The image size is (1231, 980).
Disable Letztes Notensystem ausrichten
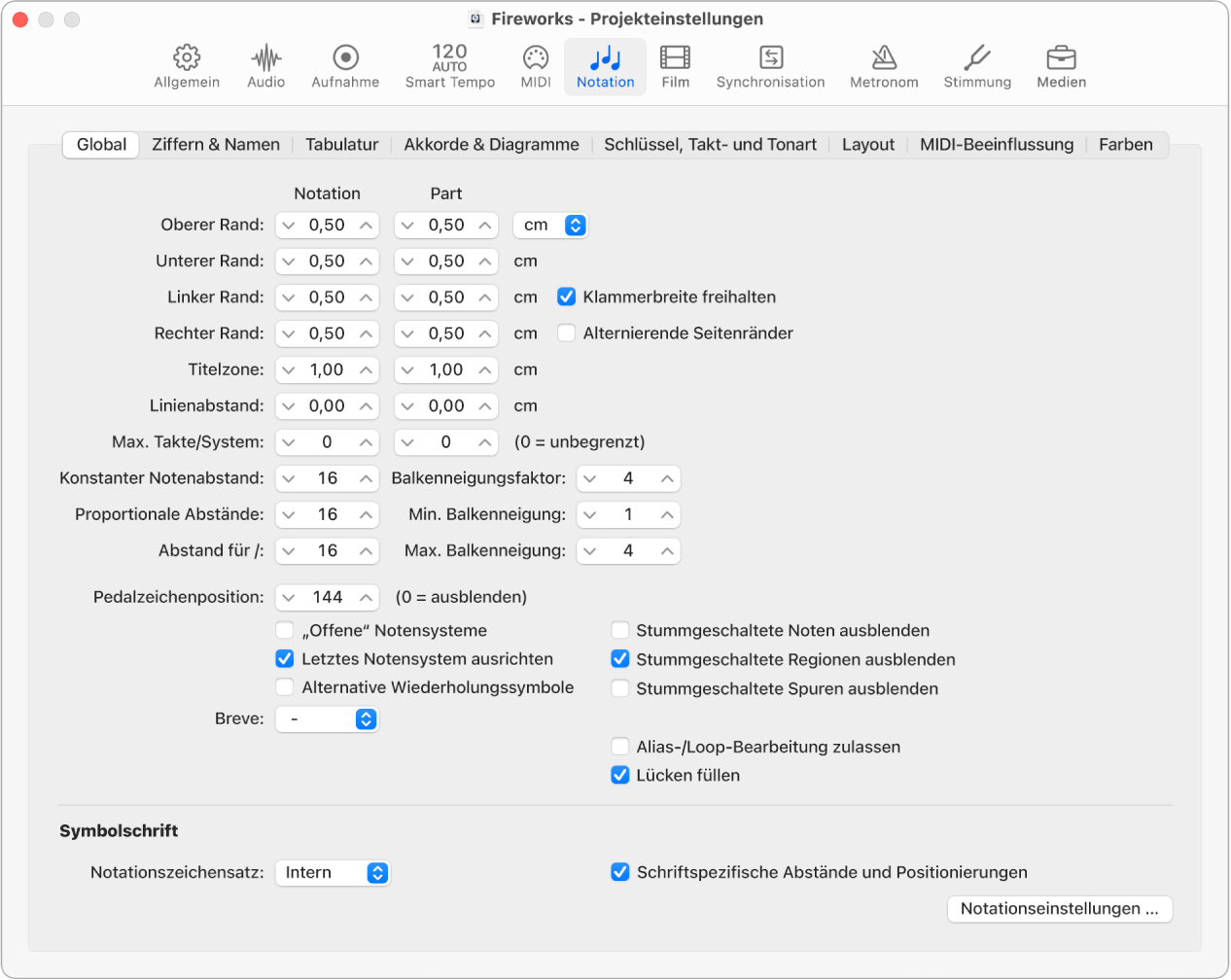pos(285,659)
